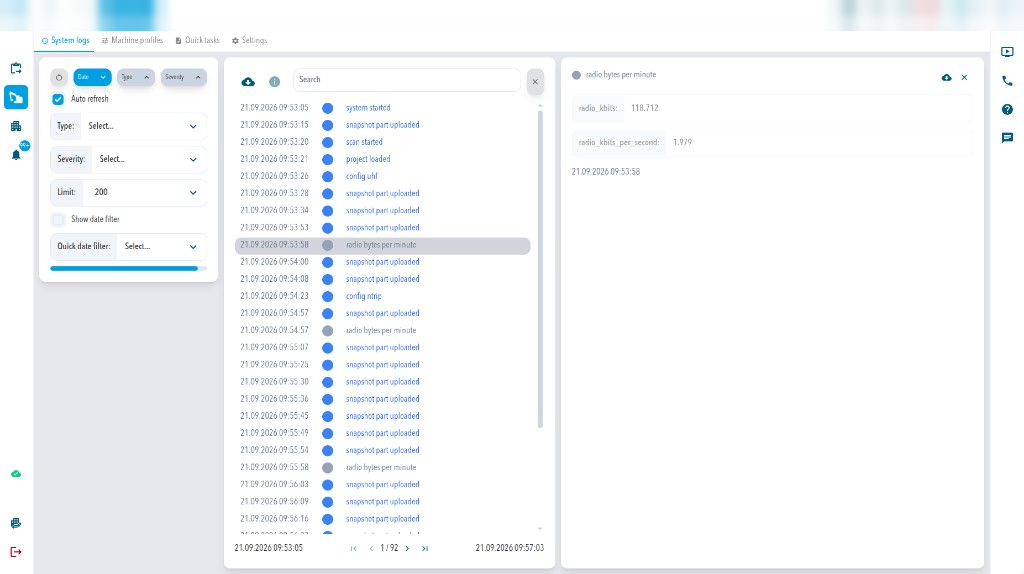The height and width of the screenshot is (574, 1024).
Task: Click the highlighted machines icon in left sidebar
Action: point(16,97)
